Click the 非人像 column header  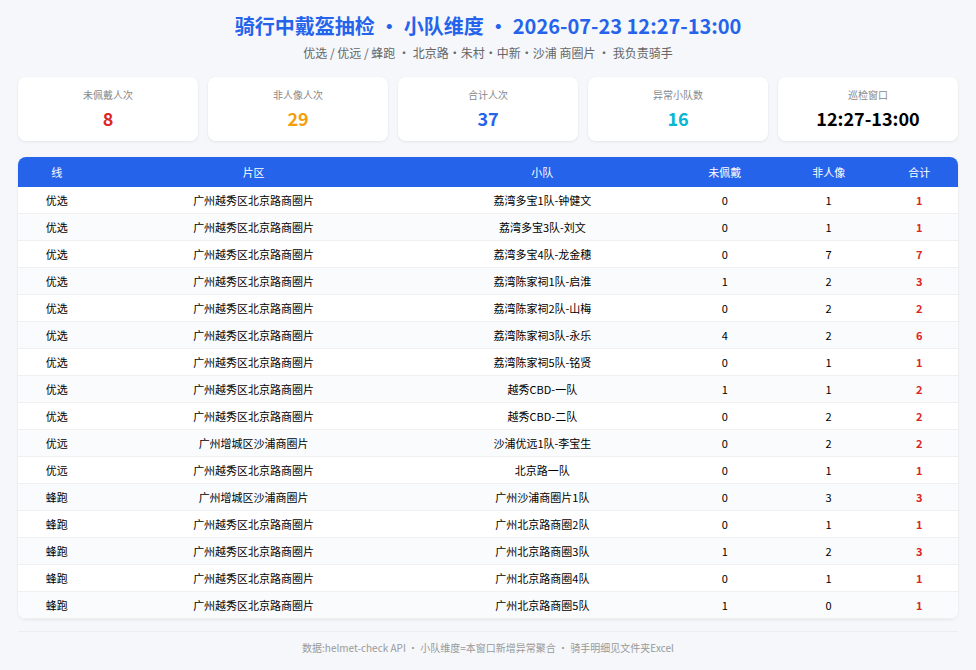[x=828, y=172]
